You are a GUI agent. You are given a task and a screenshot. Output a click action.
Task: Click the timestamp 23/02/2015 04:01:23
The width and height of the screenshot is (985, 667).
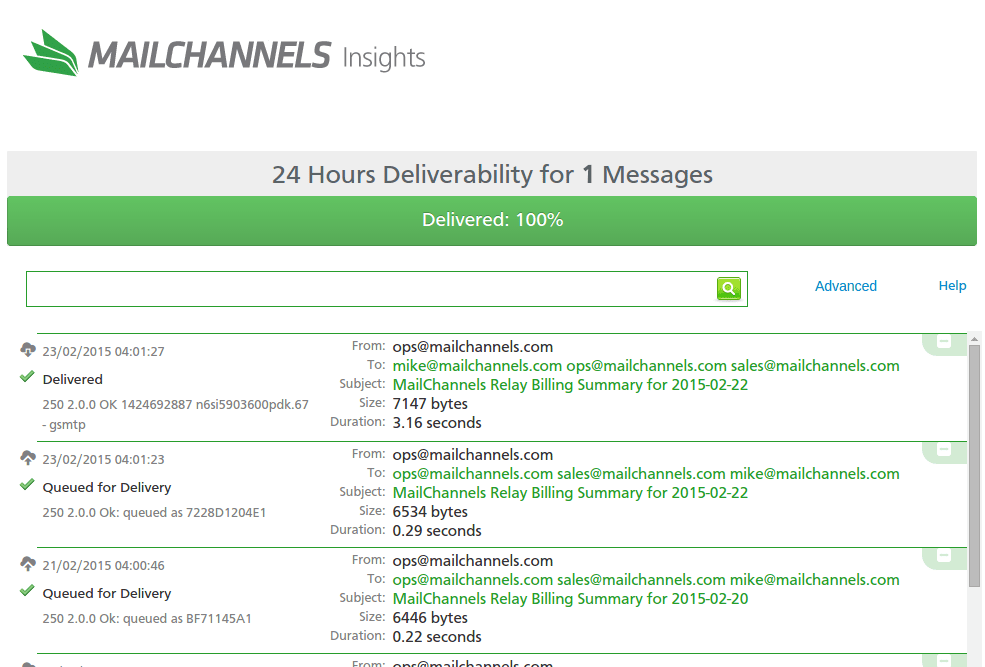coord(104,460)
